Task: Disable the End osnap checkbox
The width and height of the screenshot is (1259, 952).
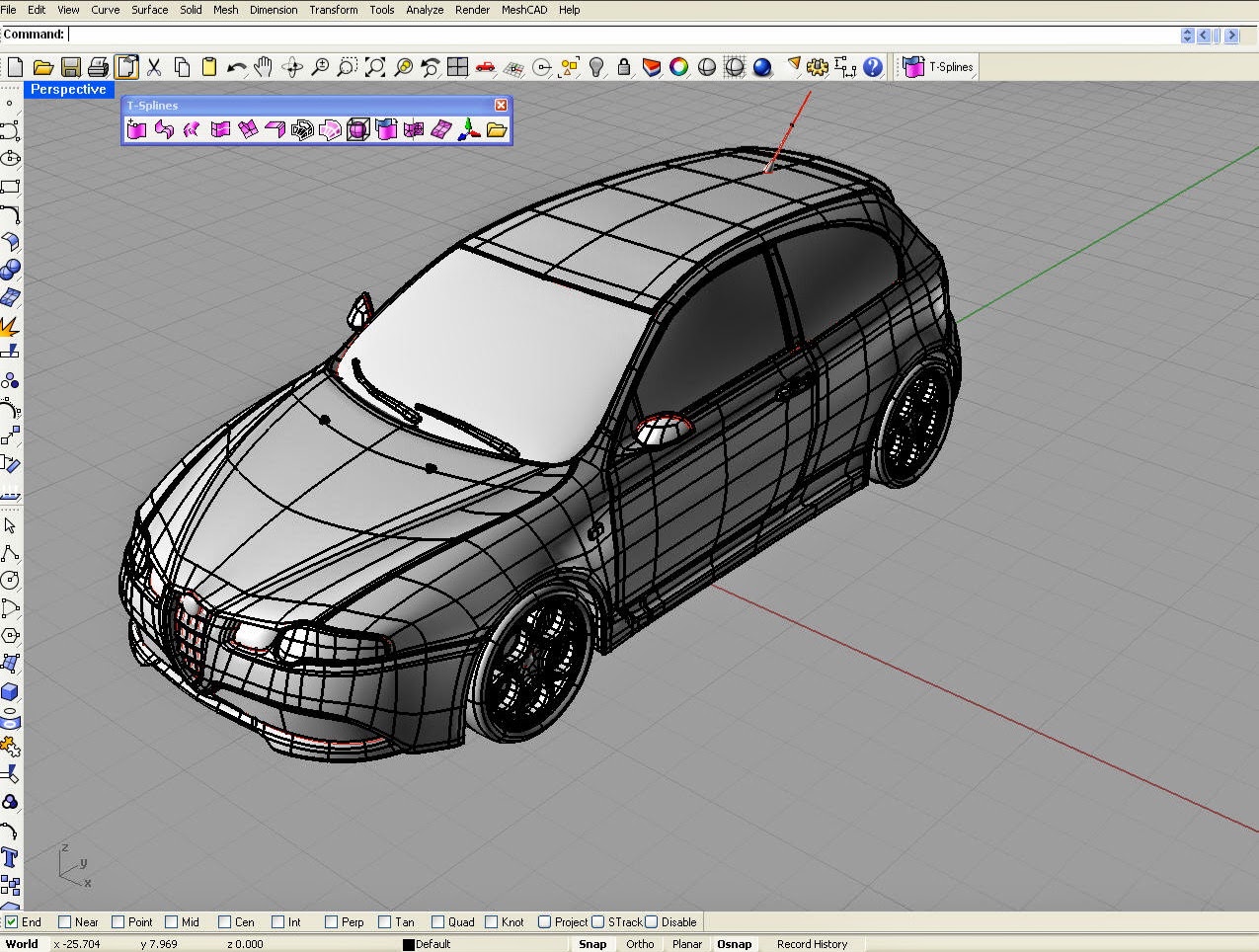Action: (10, 921)
